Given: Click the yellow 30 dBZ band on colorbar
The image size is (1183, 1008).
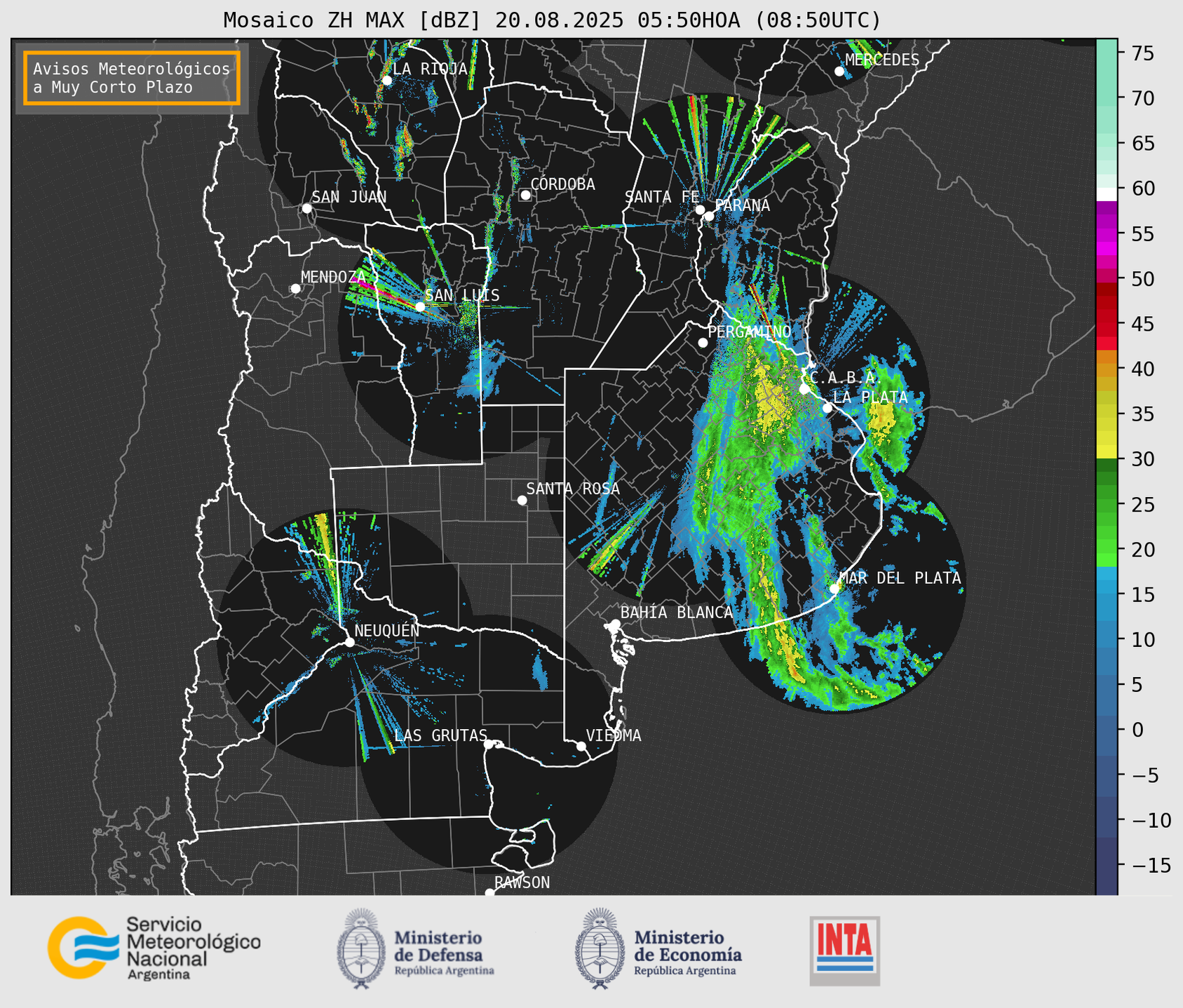Looking at the screenshot, I should [x=1107, y=451].
